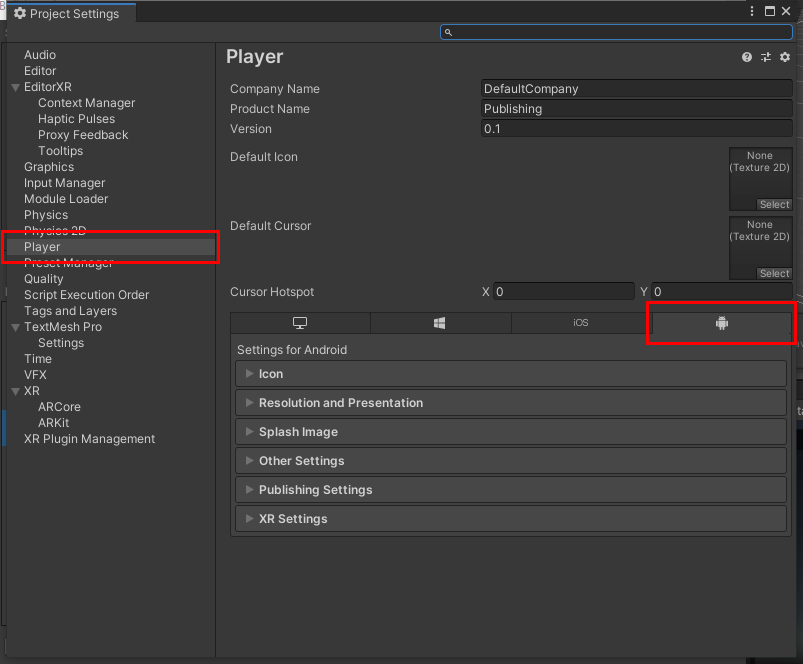The height and width of the screenshot is (664, 803).
Task: Switch to the Android platform settings tab
Action: pyautogui.click(x=721, y=322)
